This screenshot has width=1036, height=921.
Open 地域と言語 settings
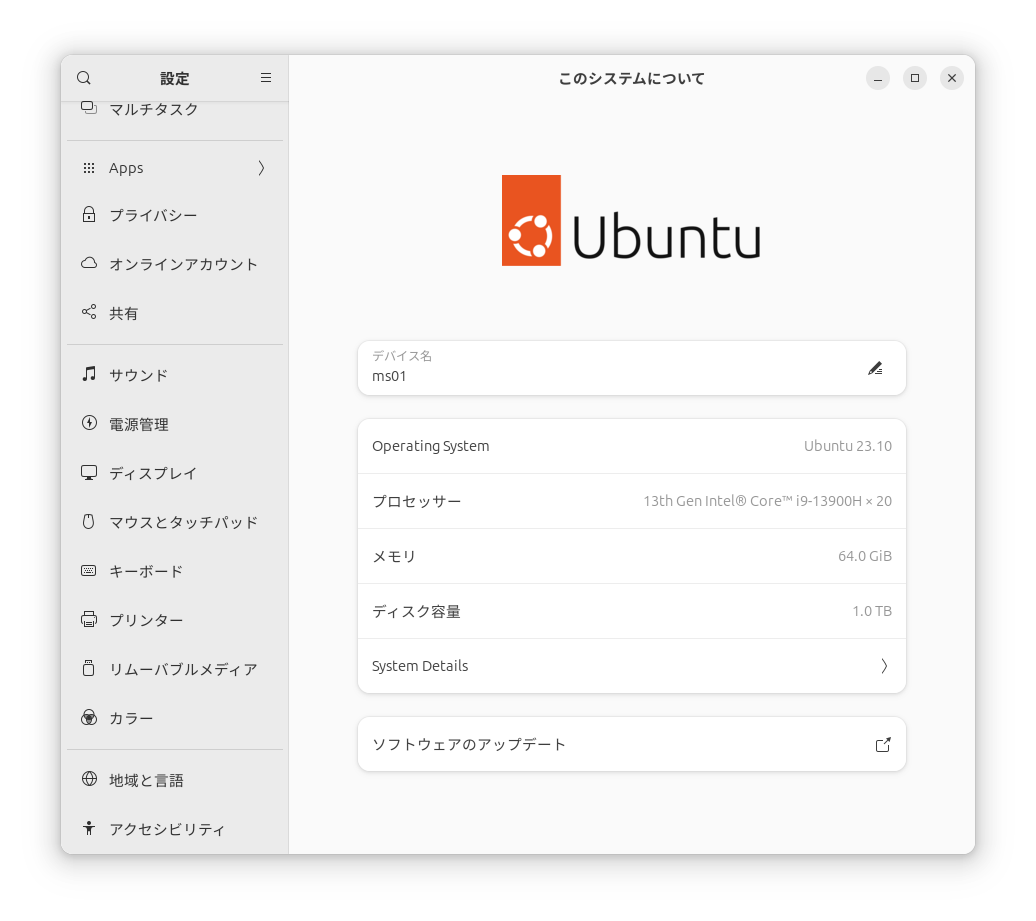tap(175, 780)
